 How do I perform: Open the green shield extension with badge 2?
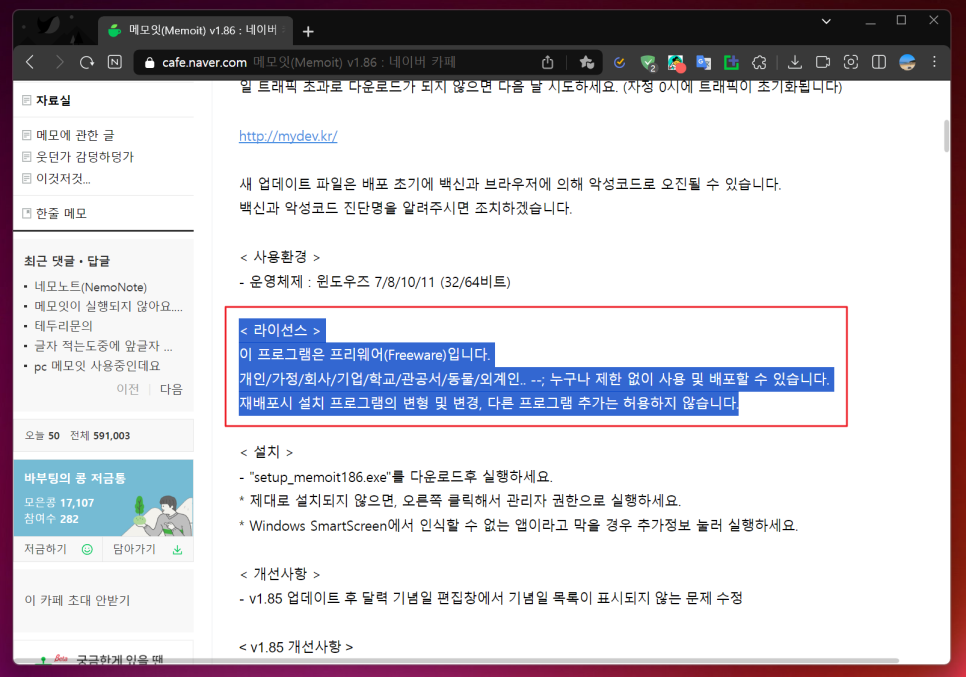(x=647, y=63)
